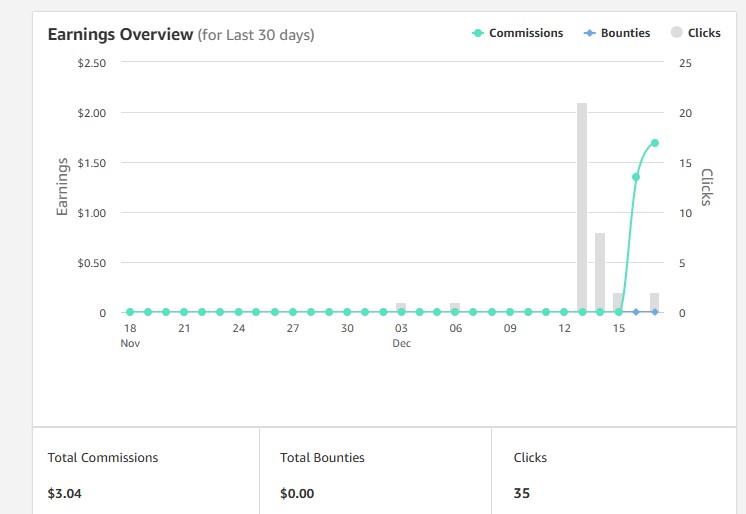
Task: Click the last Bounties diamond marker
Action: coord(654,312)
